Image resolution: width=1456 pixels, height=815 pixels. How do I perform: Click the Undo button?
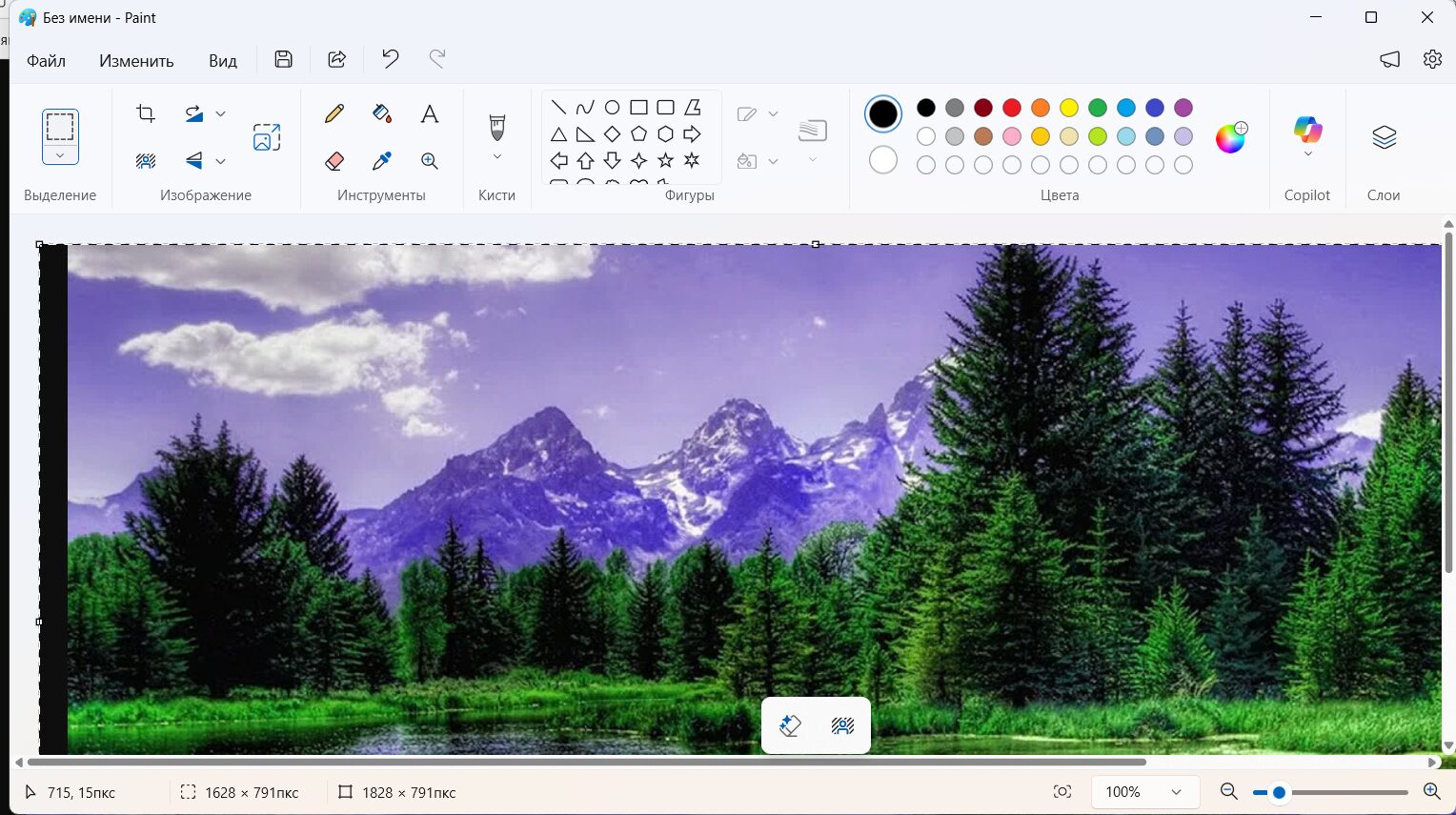click(x=390, y=59)
